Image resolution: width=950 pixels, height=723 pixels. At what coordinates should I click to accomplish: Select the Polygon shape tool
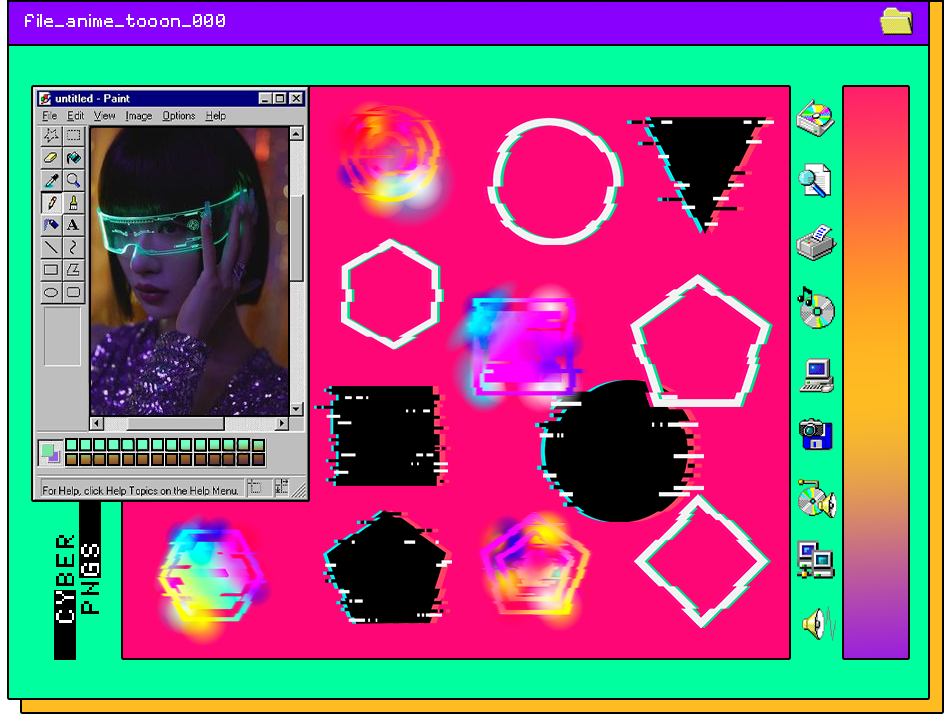[73, 270]
